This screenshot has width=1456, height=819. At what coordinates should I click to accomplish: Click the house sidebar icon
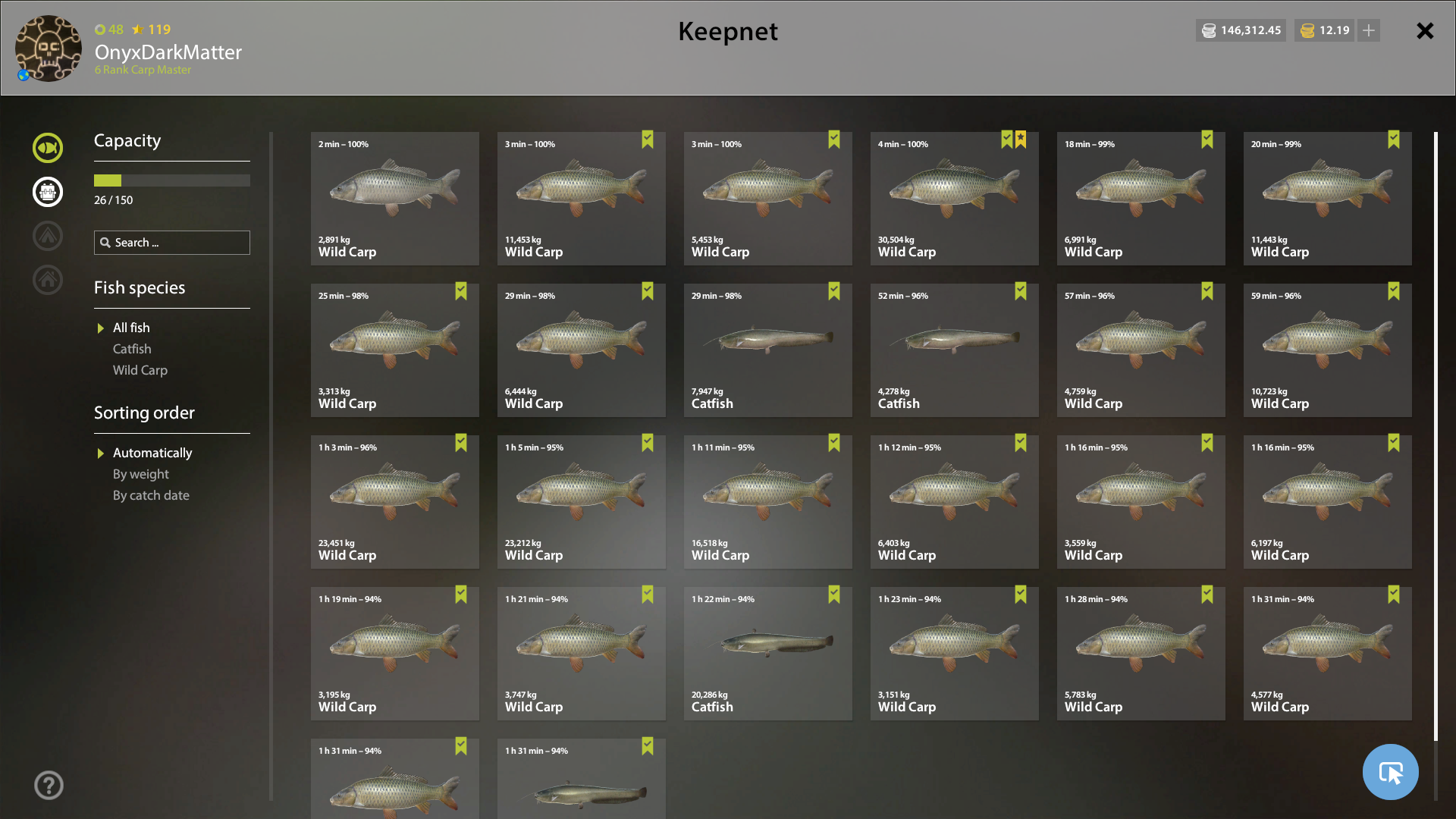click(48, 280)
